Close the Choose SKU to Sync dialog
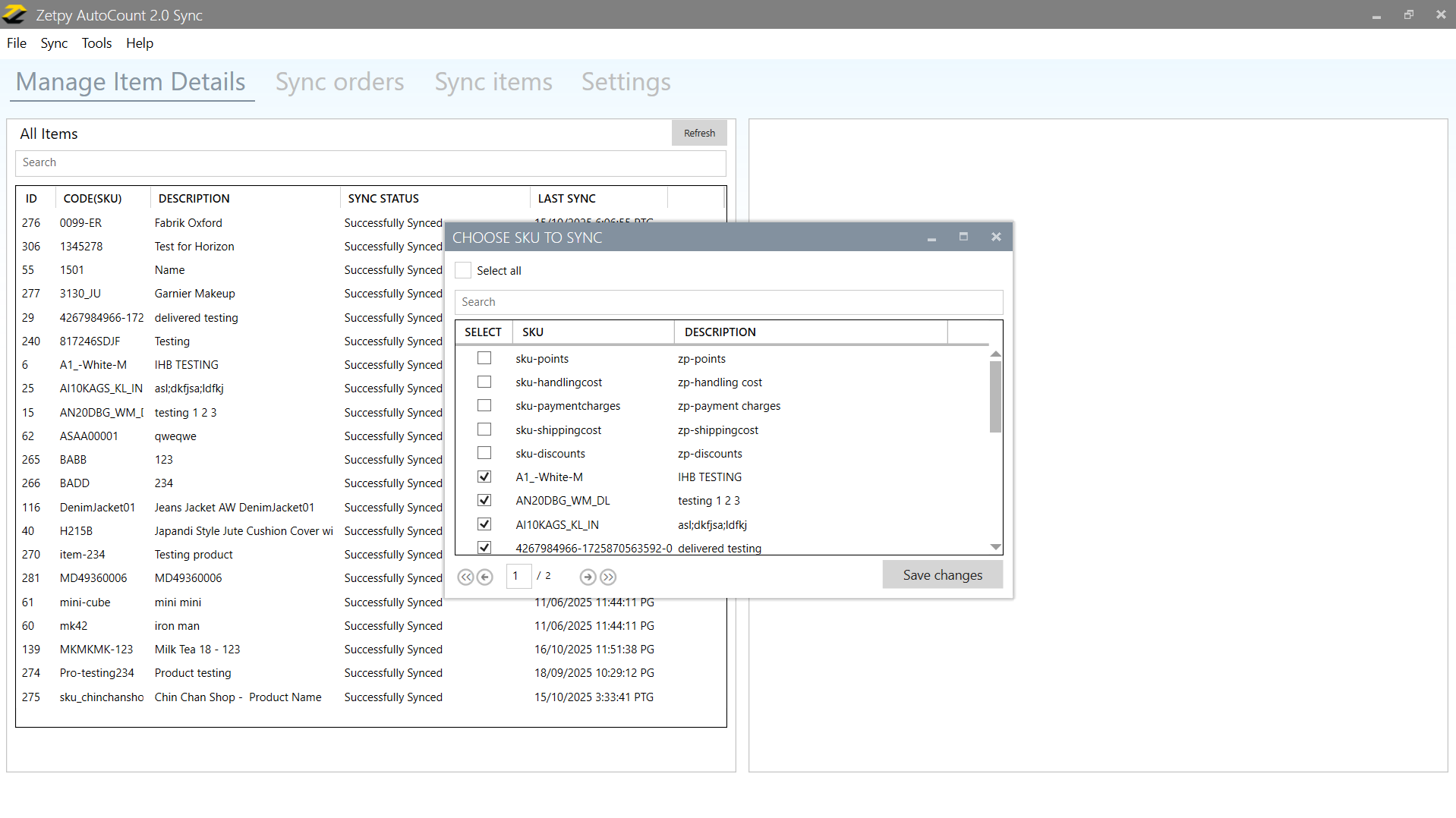 (x=996, y=238)
